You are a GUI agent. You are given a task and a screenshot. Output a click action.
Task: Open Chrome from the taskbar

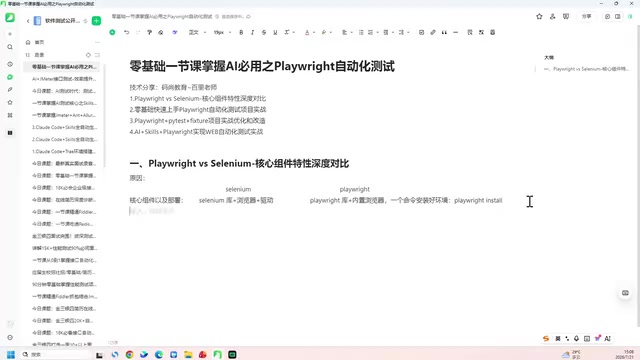pos(129,354)
